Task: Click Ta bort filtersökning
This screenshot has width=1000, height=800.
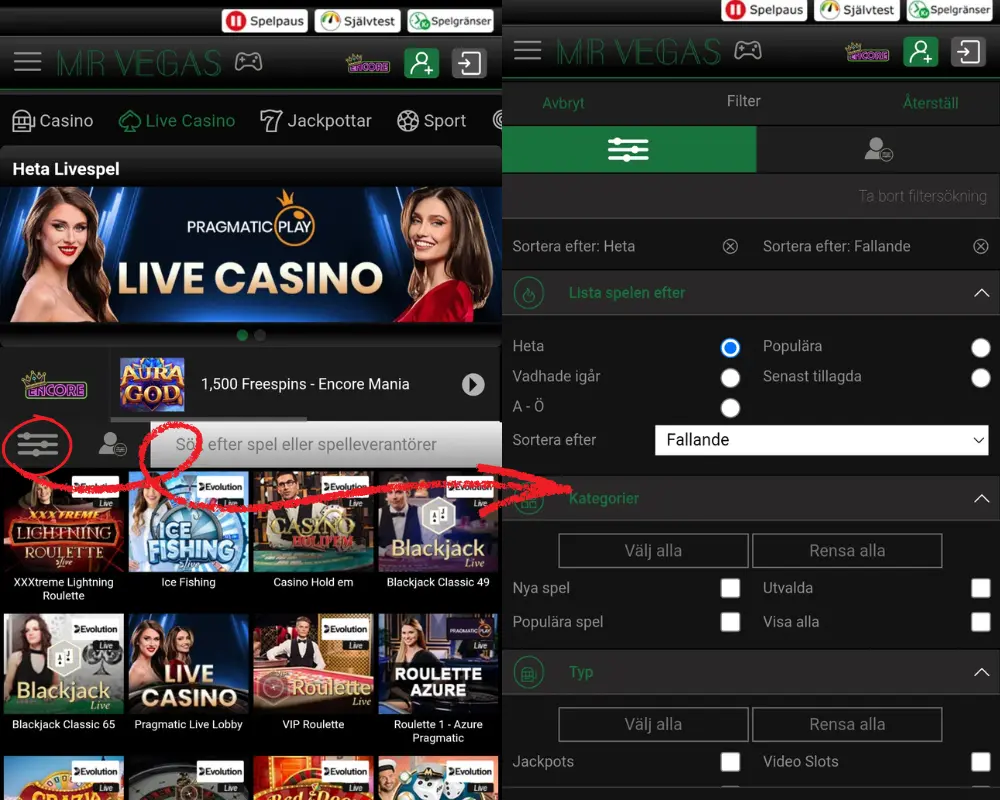Action: tap(922, 196)
